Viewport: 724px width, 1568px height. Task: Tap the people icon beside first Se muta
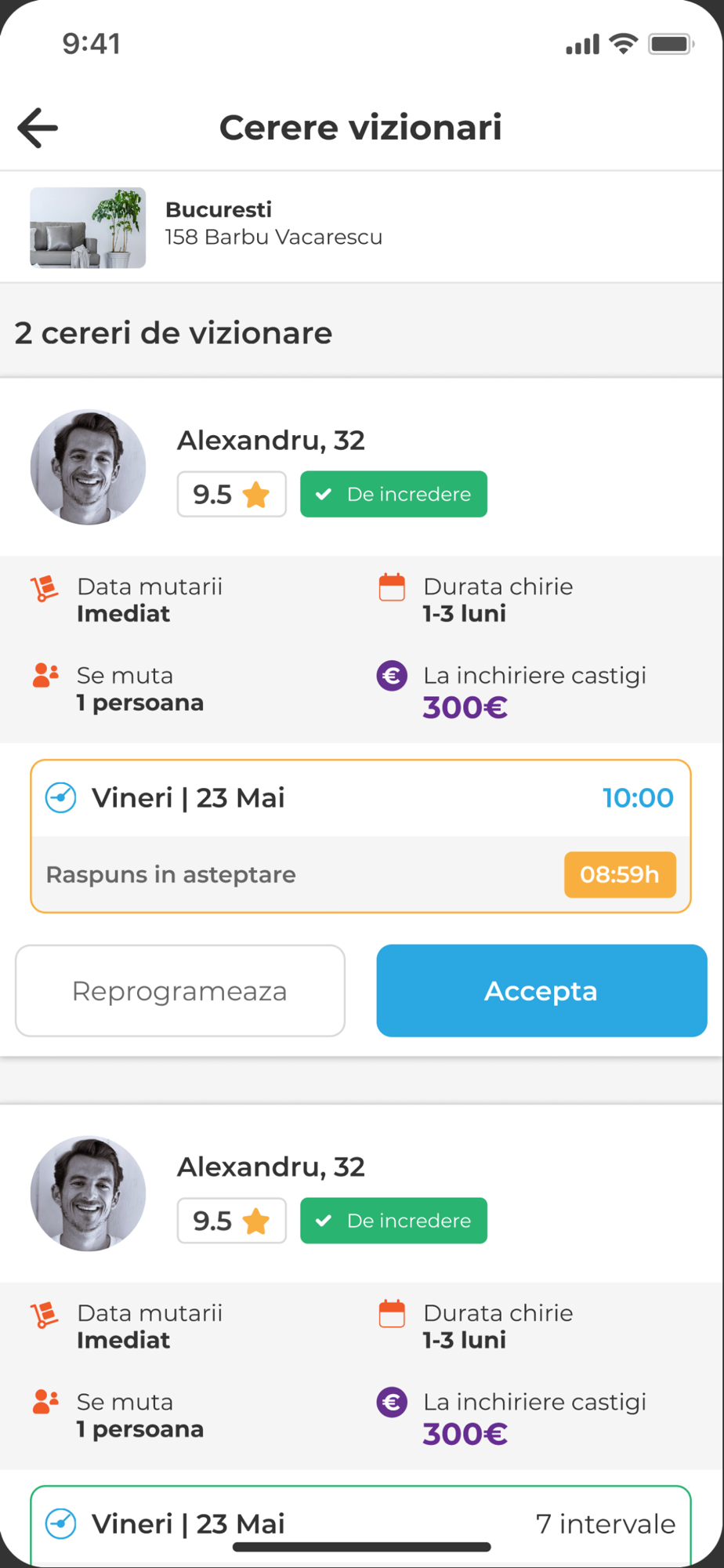pos(45,675)
